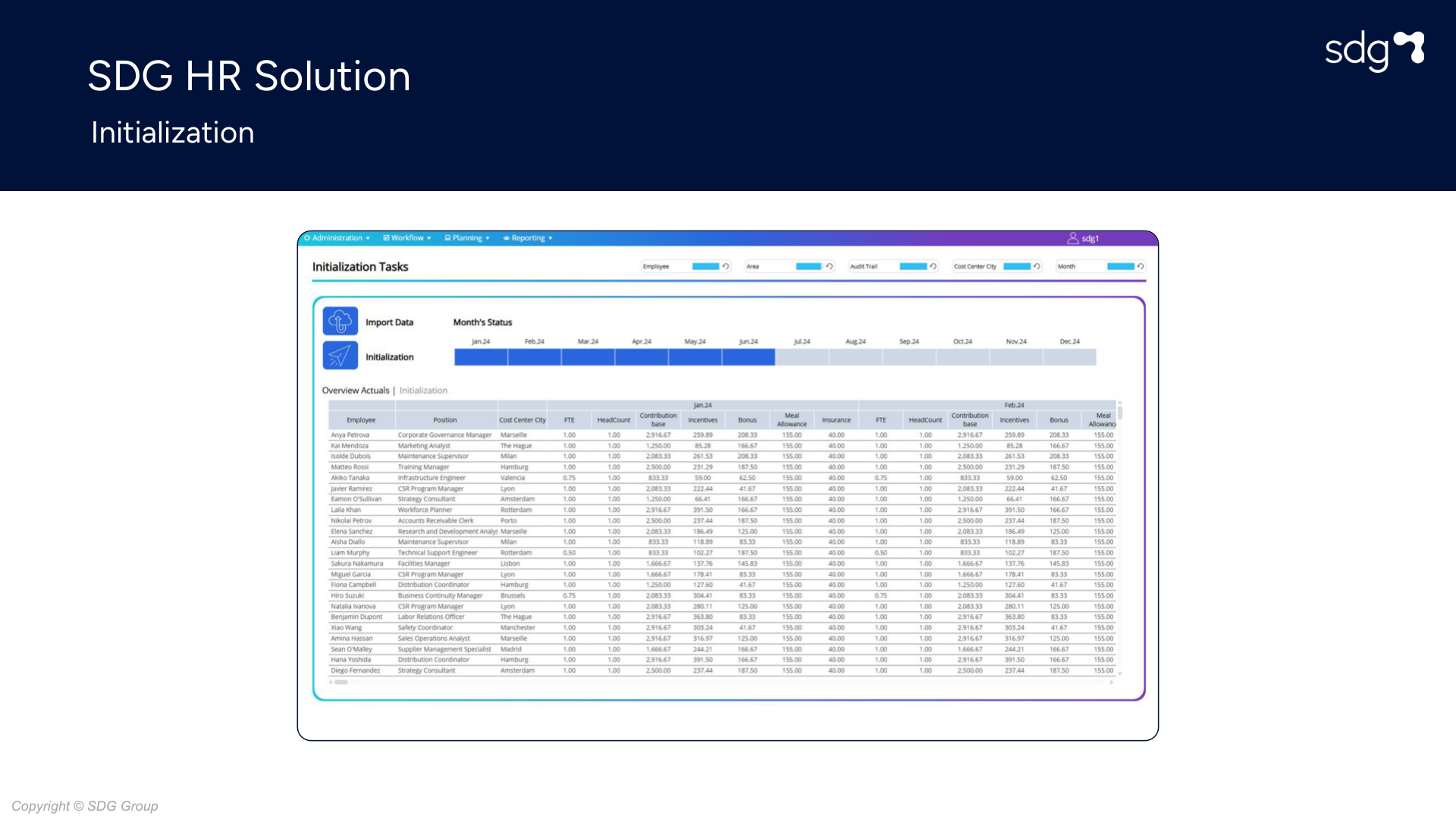
Task: Click the horizontal scrollbar below the table
Action: (340, 682)
